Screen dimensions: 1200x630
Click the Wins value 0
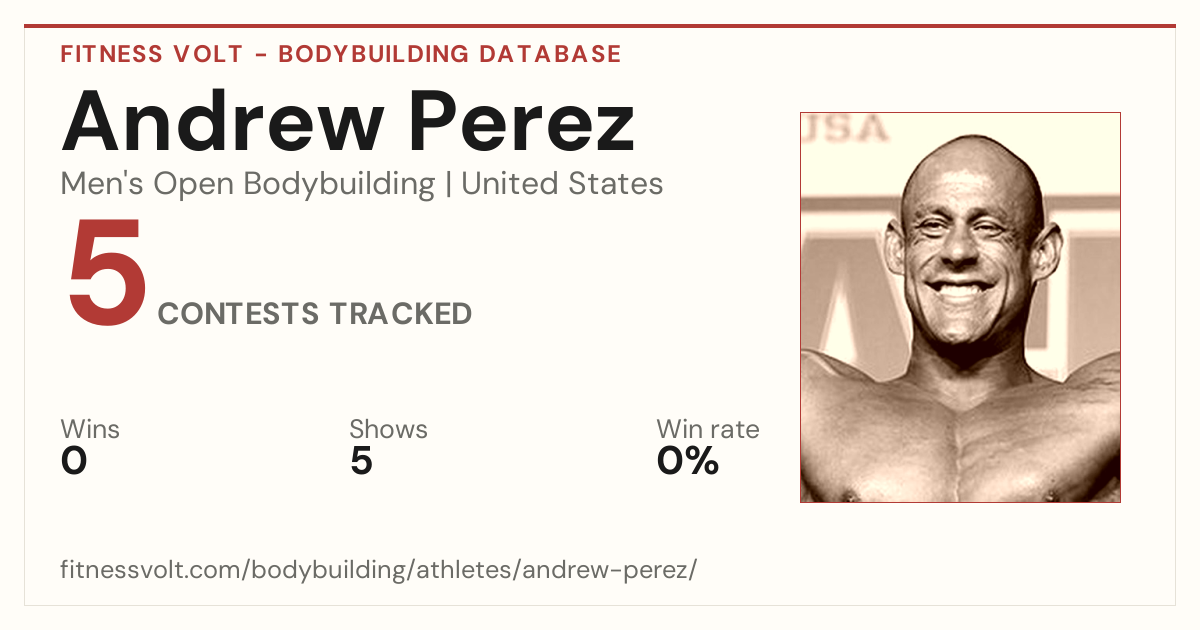coord(74,461)
